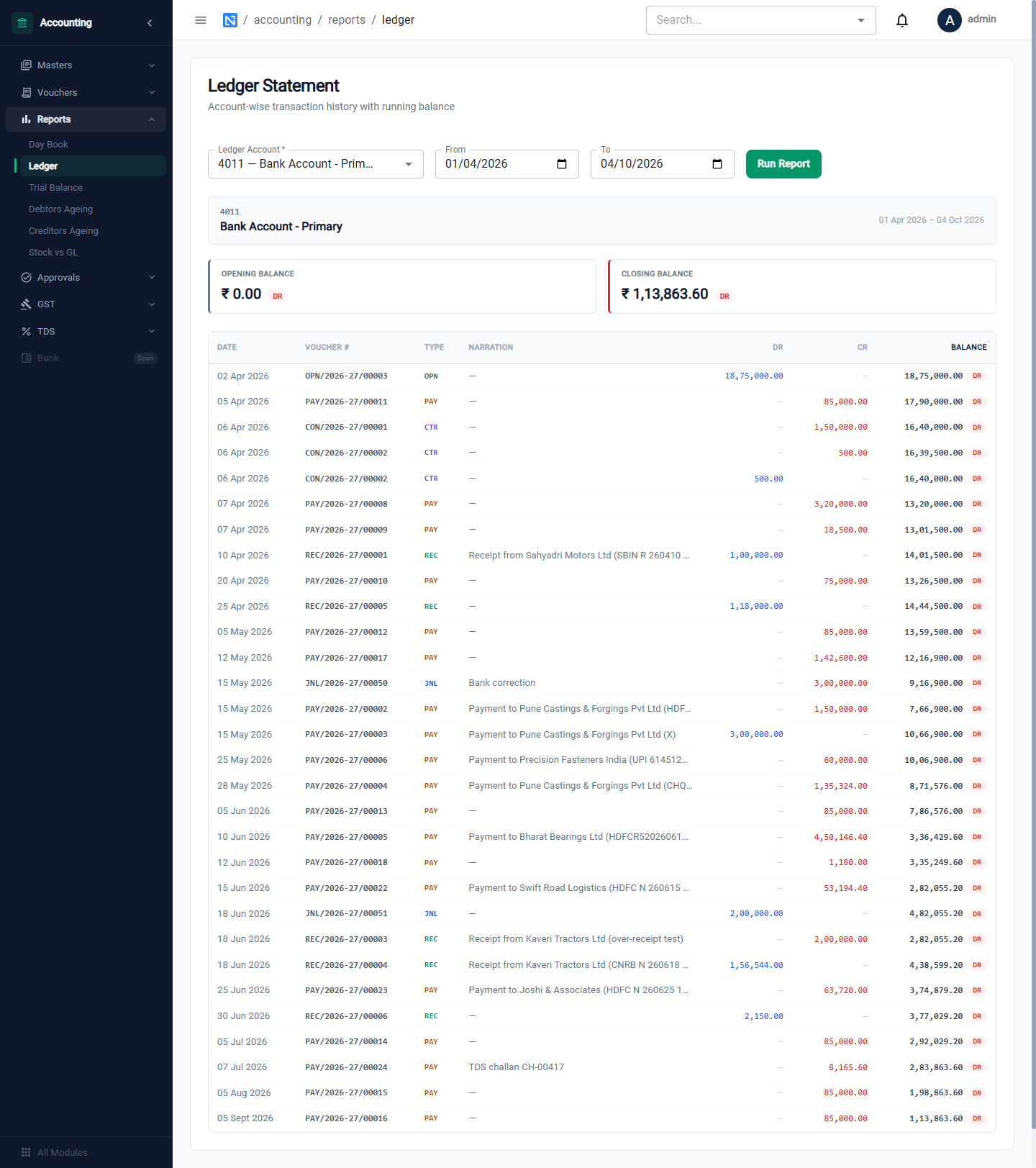Expand the GST menu chevron

point(152,304)
